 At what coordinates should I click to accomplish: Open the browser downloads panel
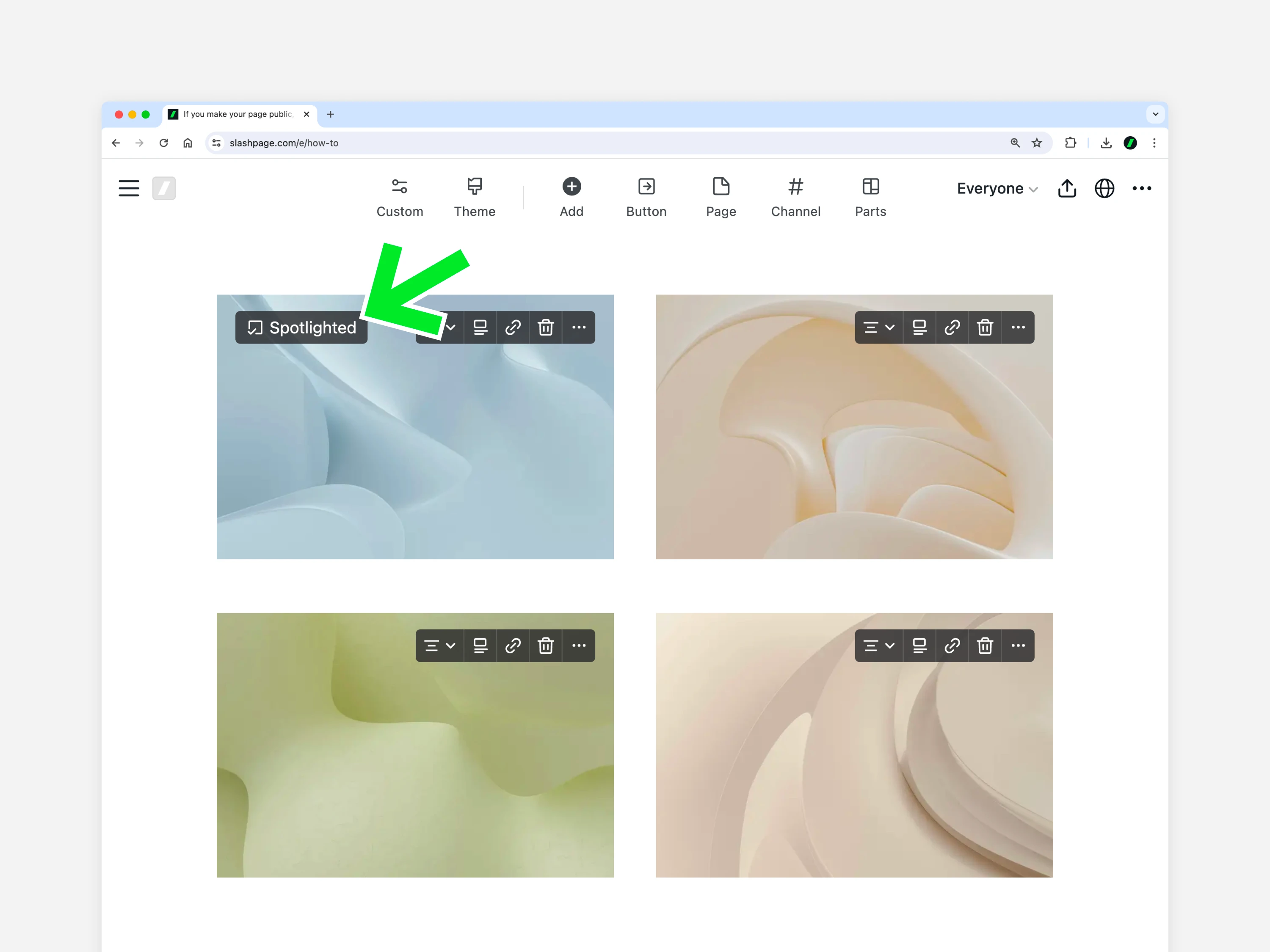coord(1106,143)
